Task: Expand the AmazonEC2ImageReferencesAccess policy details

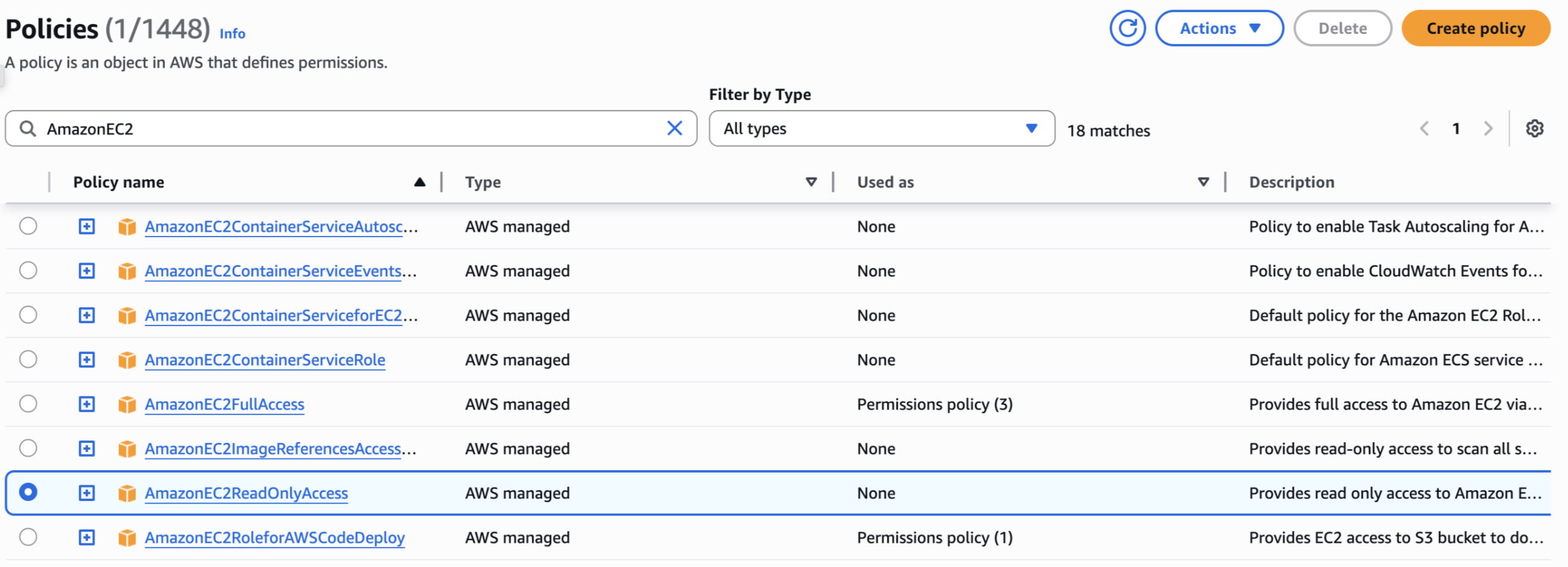Action: coord(87,448)
